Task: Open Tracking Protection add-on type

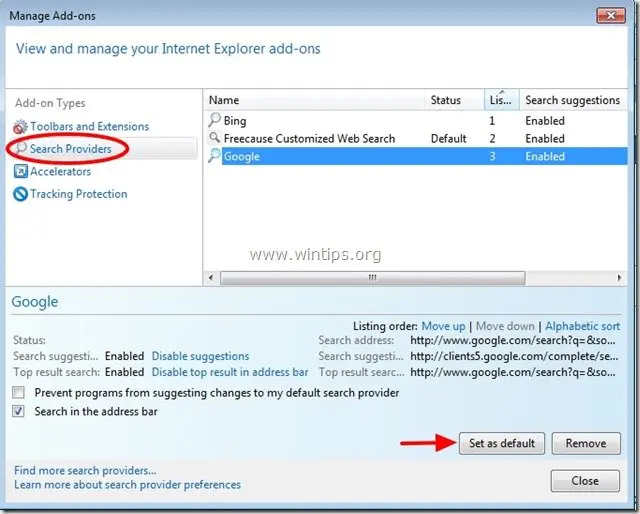Action: (79, 194)
